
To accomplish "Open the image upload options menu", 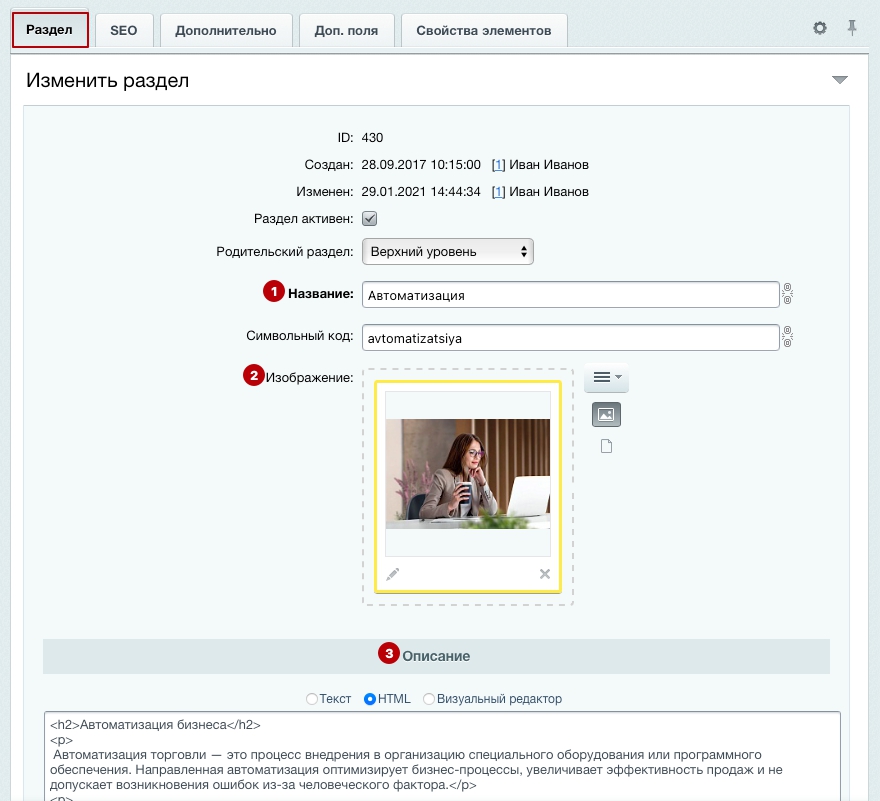I will [606, 377].
